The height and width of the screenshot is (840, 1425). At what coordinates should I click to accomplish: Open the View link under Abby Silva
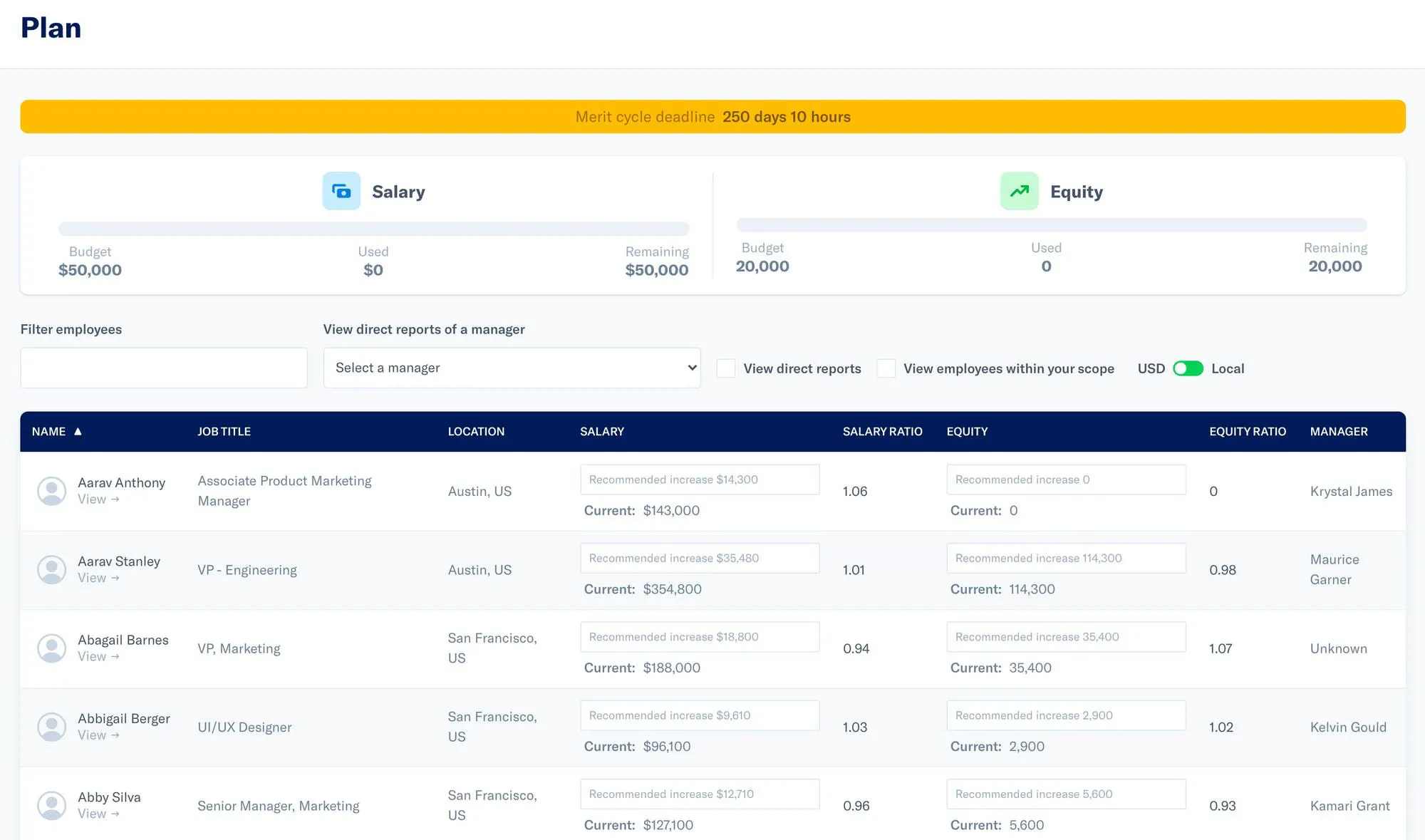coord(98,814)
